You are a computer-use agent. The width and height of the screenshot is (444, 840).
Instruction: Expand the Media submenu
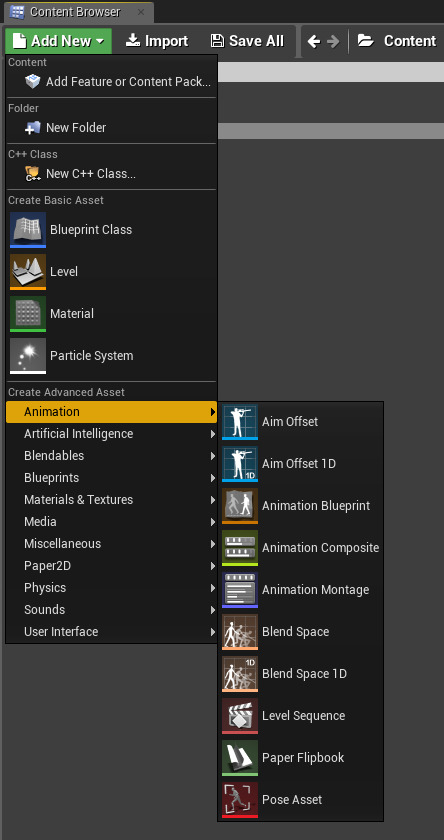coord(111,522)
